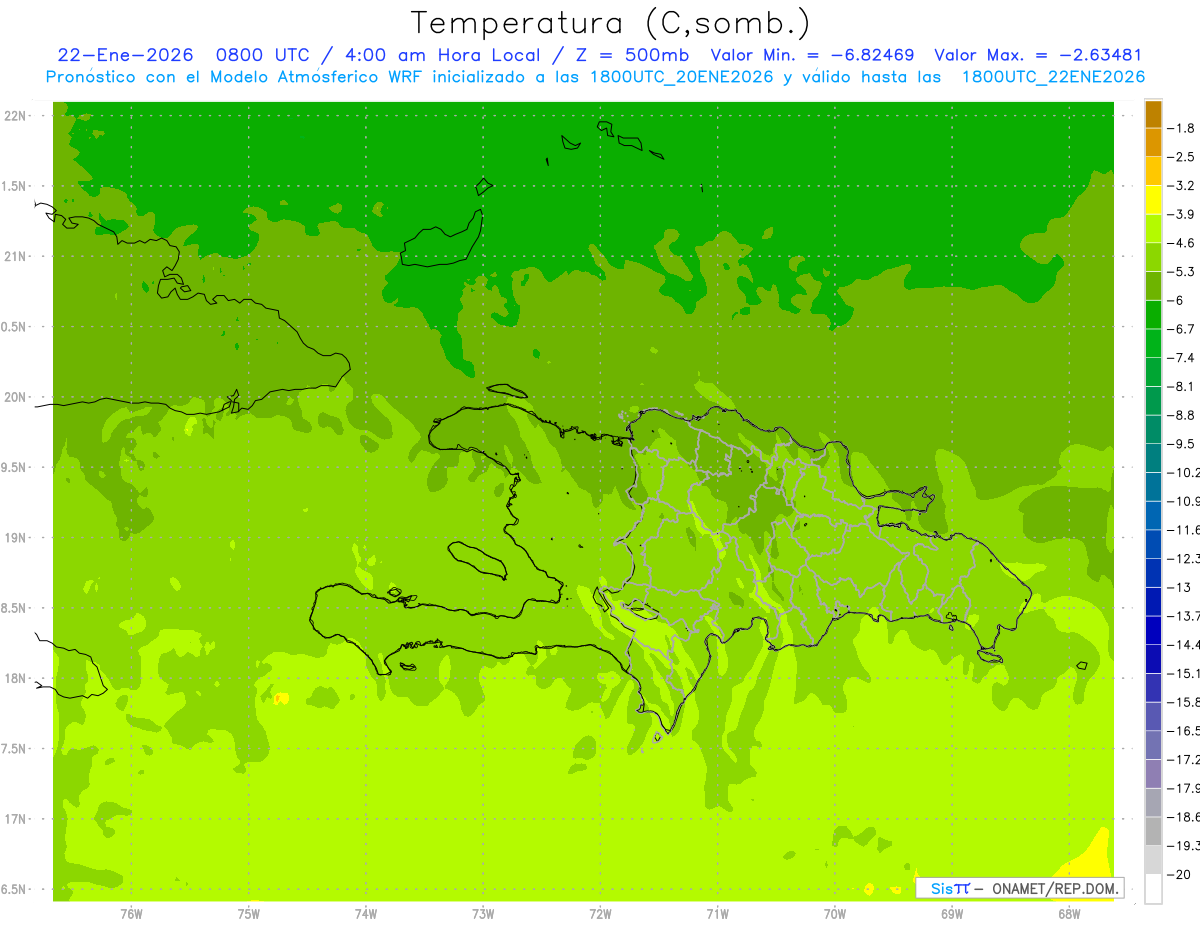This screenshot has width=1200, height=927.
Task: Pick the dark blue swatch between -13.7 and -14.4
Action: point(1153,630)
